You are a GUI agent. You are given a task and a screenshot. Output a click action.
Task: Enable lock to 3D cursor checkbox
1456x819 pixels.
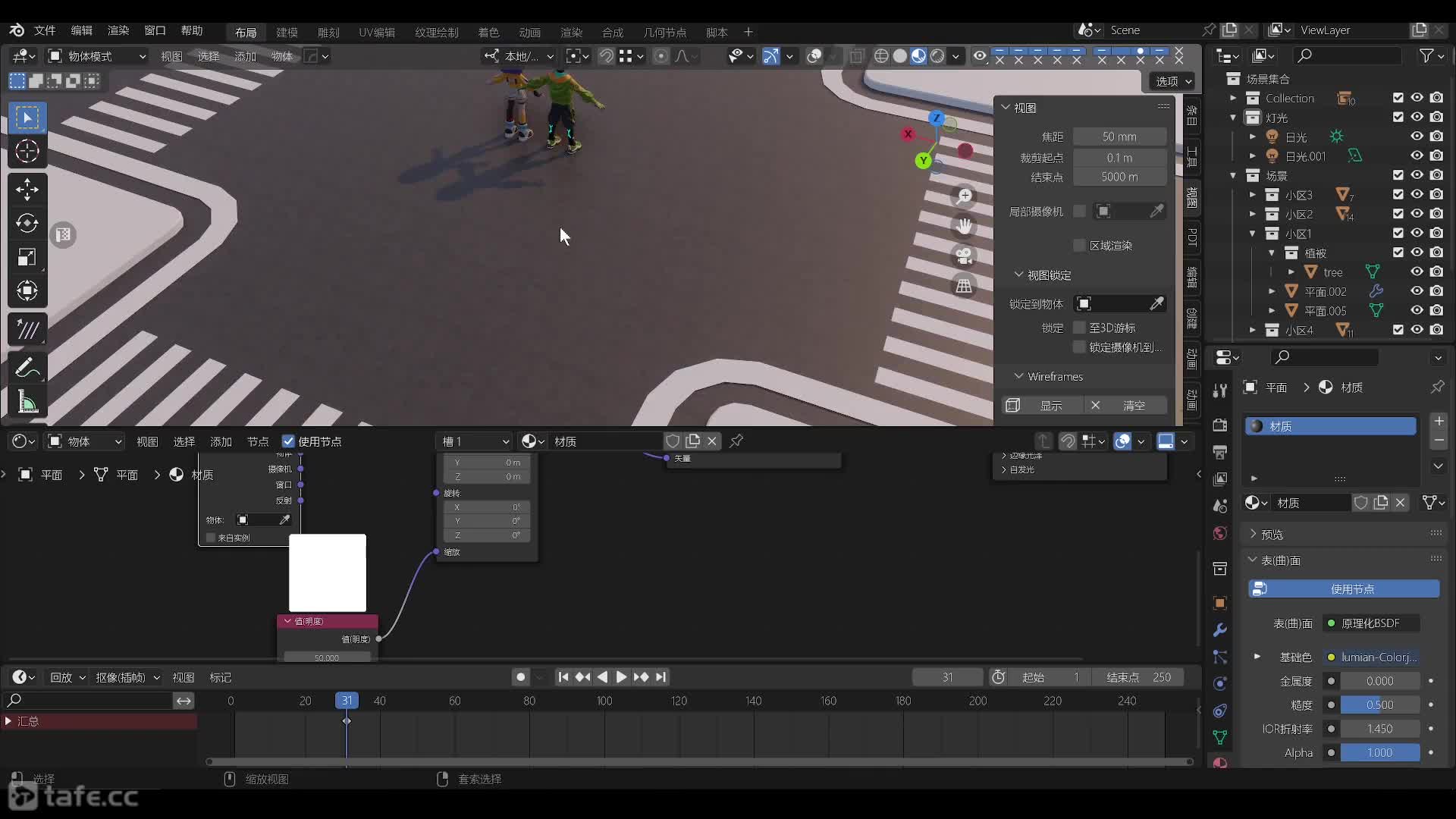click(x=1079, y=328)
